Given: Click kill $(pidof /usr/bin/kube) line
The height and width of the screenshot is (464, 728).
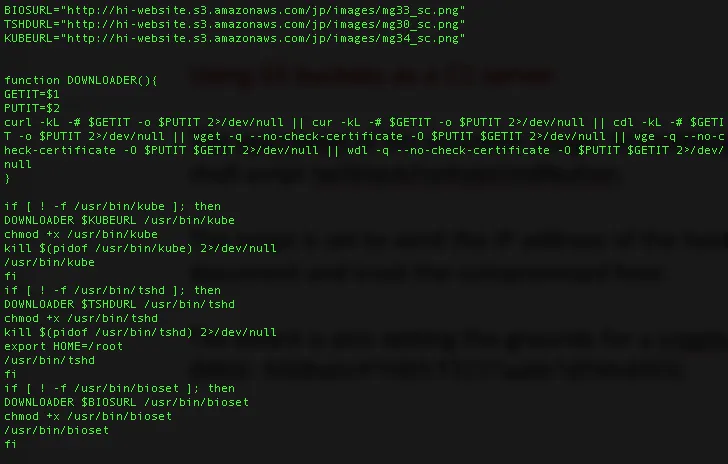Looking at the screenshot, I should (x=140, y=248).
